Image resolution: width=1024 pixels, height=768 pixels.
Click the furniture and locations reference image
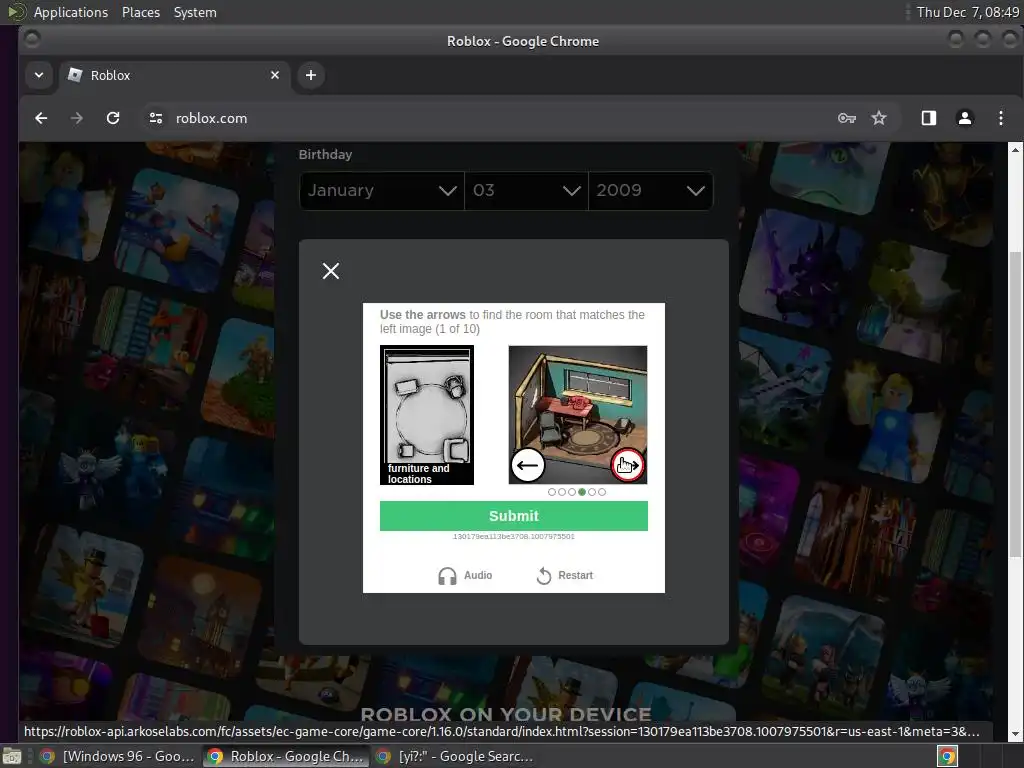point(427,415)
